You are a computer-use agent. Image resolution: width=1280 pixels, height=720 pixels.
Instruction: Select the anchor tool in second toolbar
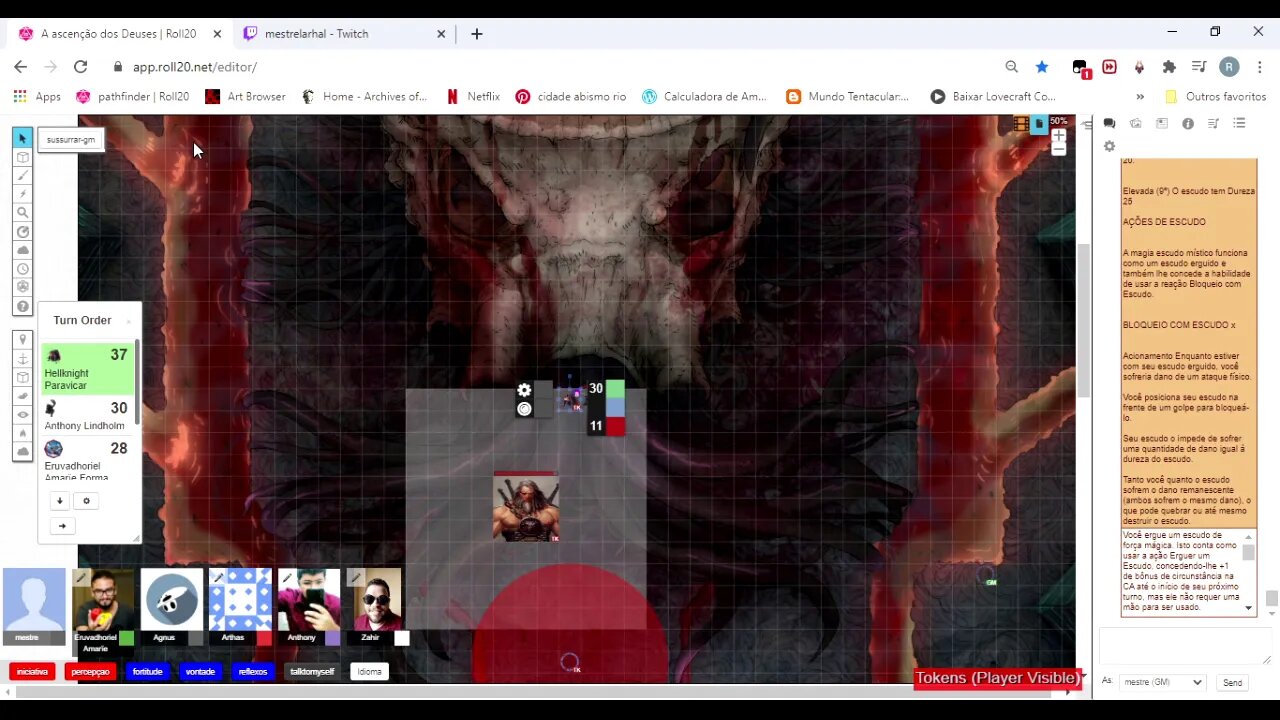pos(22,359)
